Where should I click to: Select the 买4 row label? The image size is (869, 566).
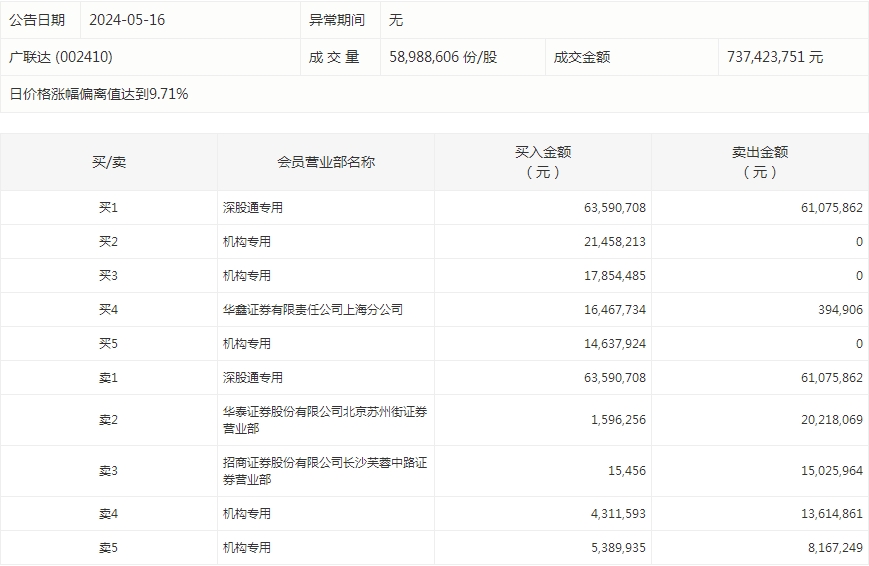[109, 309]
